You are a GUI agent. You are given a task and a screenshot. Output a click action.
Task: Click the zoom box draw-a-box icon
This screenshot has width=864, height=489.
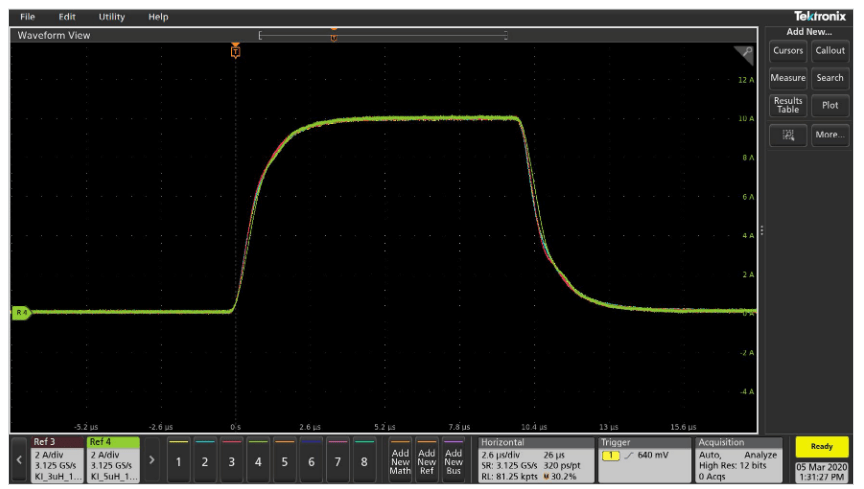787,135
